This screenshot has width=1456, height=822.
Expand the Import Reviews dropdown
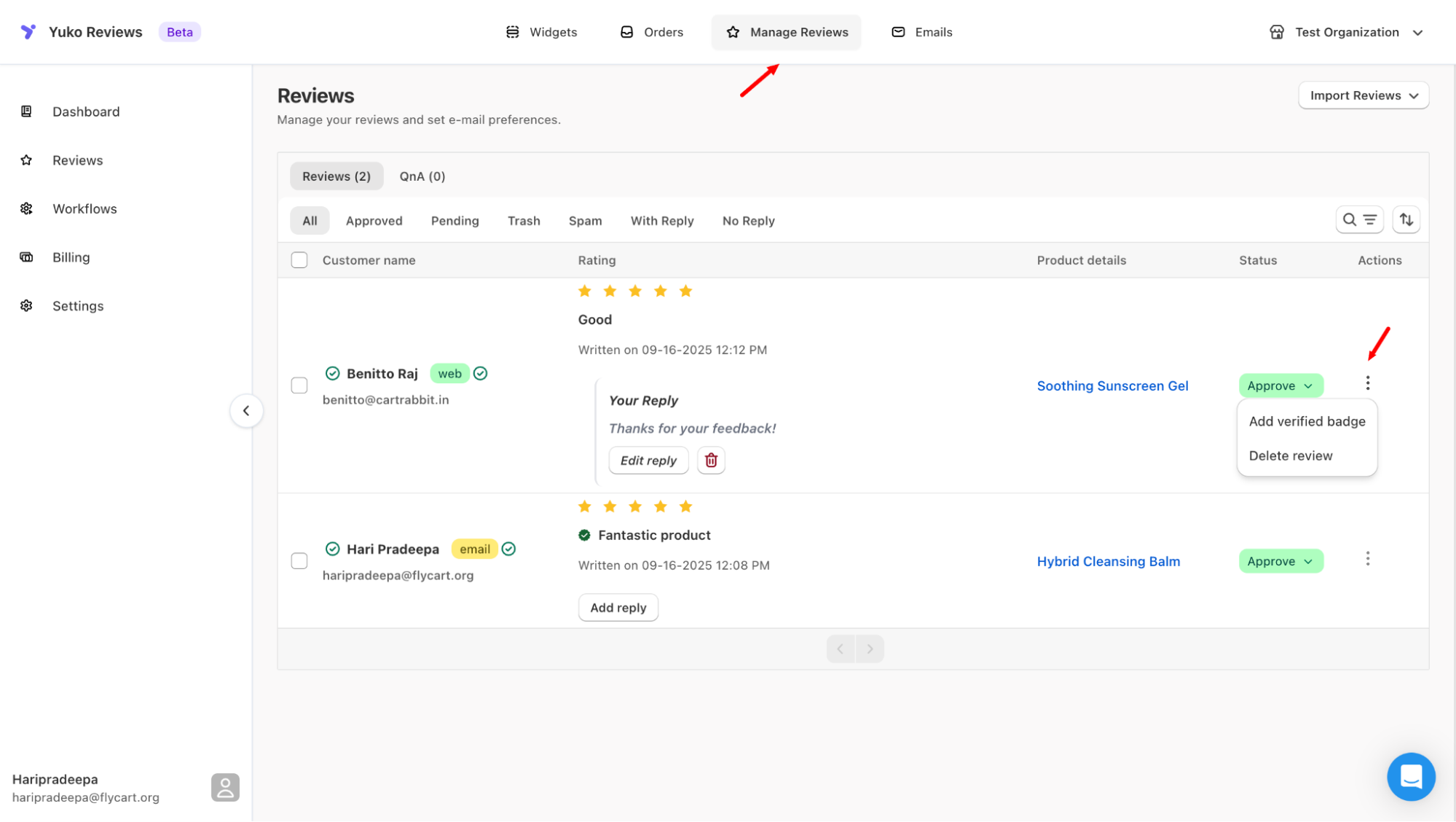1363,95
